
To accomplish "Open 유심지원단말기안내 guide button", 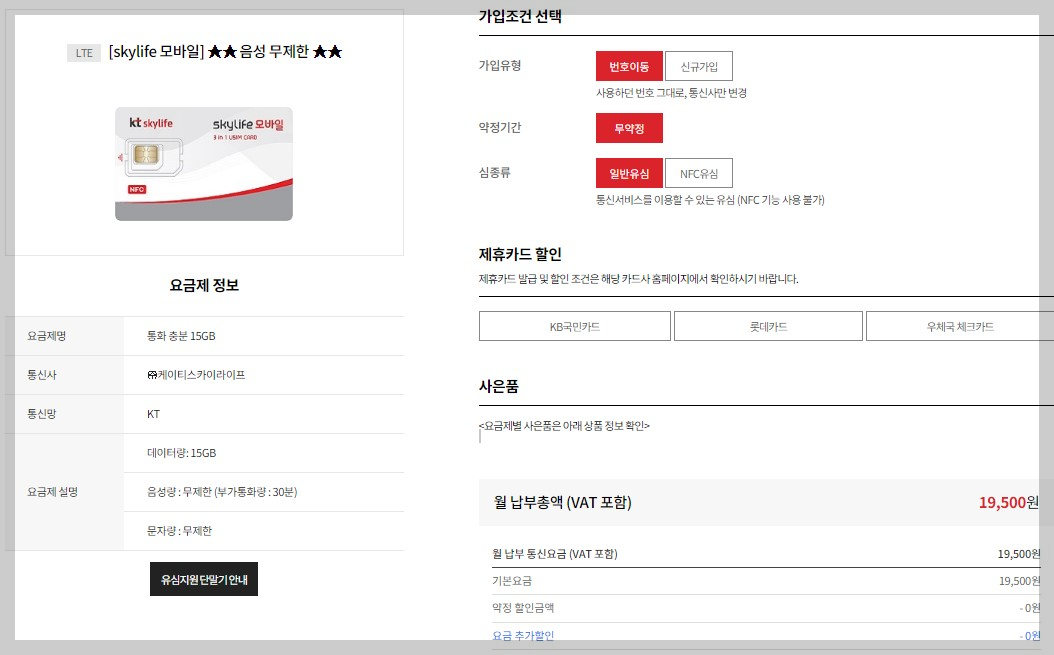I will [x=204, y=579].
